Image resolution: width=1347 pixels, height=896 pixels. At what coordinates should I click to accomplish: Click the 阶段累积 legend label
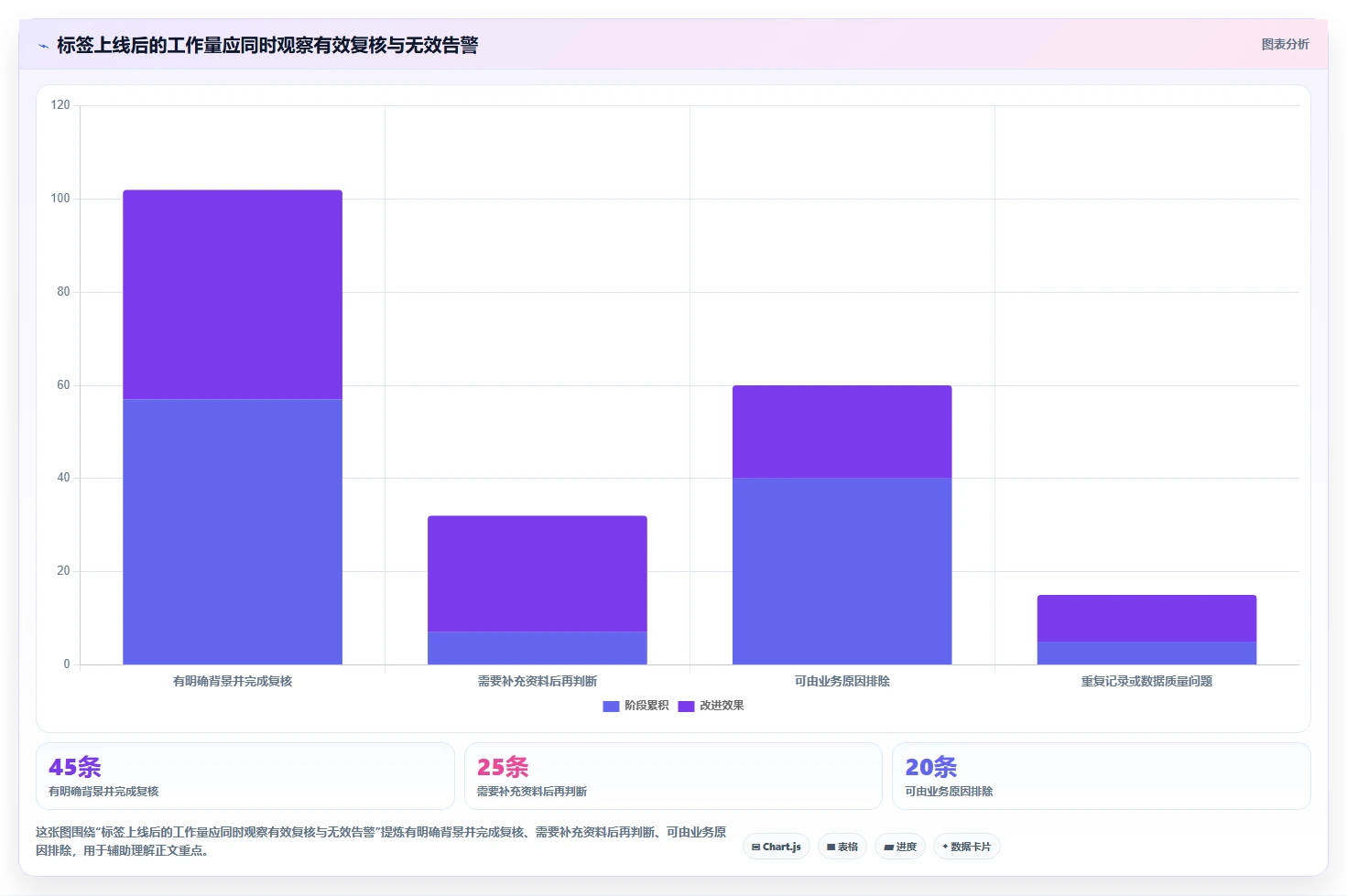(646, 706)
